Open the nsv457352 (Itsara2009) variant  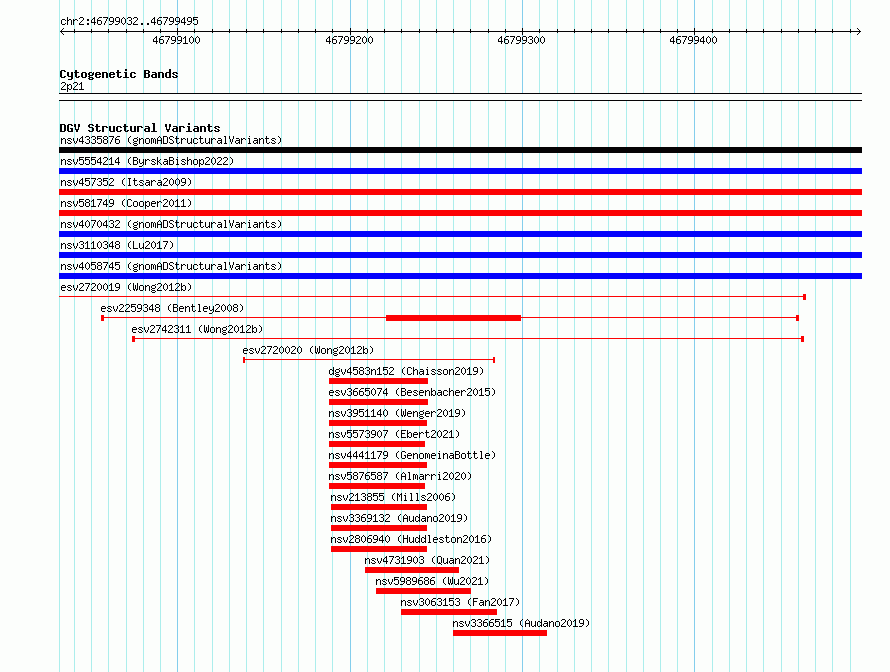point(126,182)
